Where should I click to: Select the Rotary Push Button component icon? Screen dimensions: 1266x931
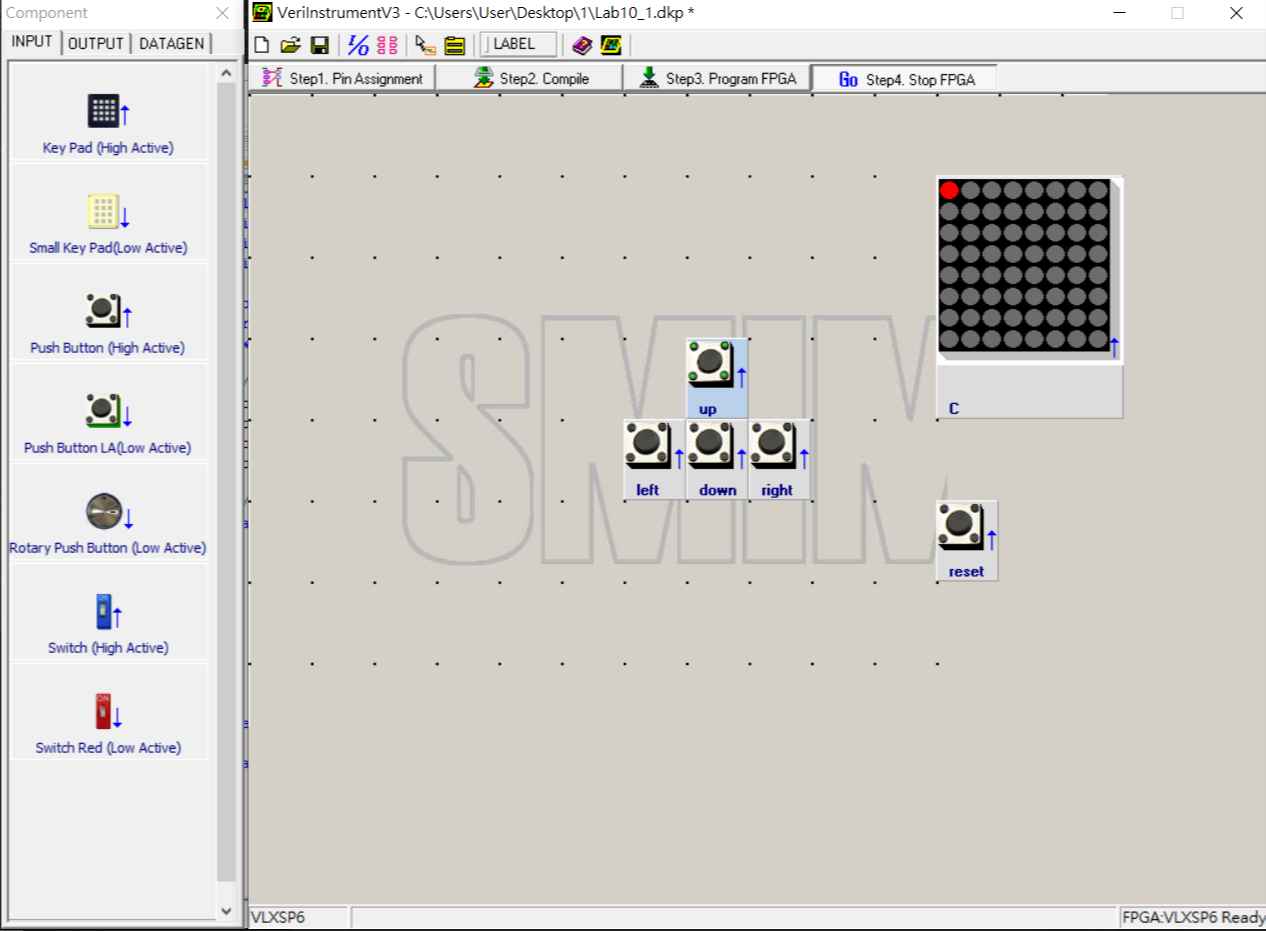[x=108, y=511]
